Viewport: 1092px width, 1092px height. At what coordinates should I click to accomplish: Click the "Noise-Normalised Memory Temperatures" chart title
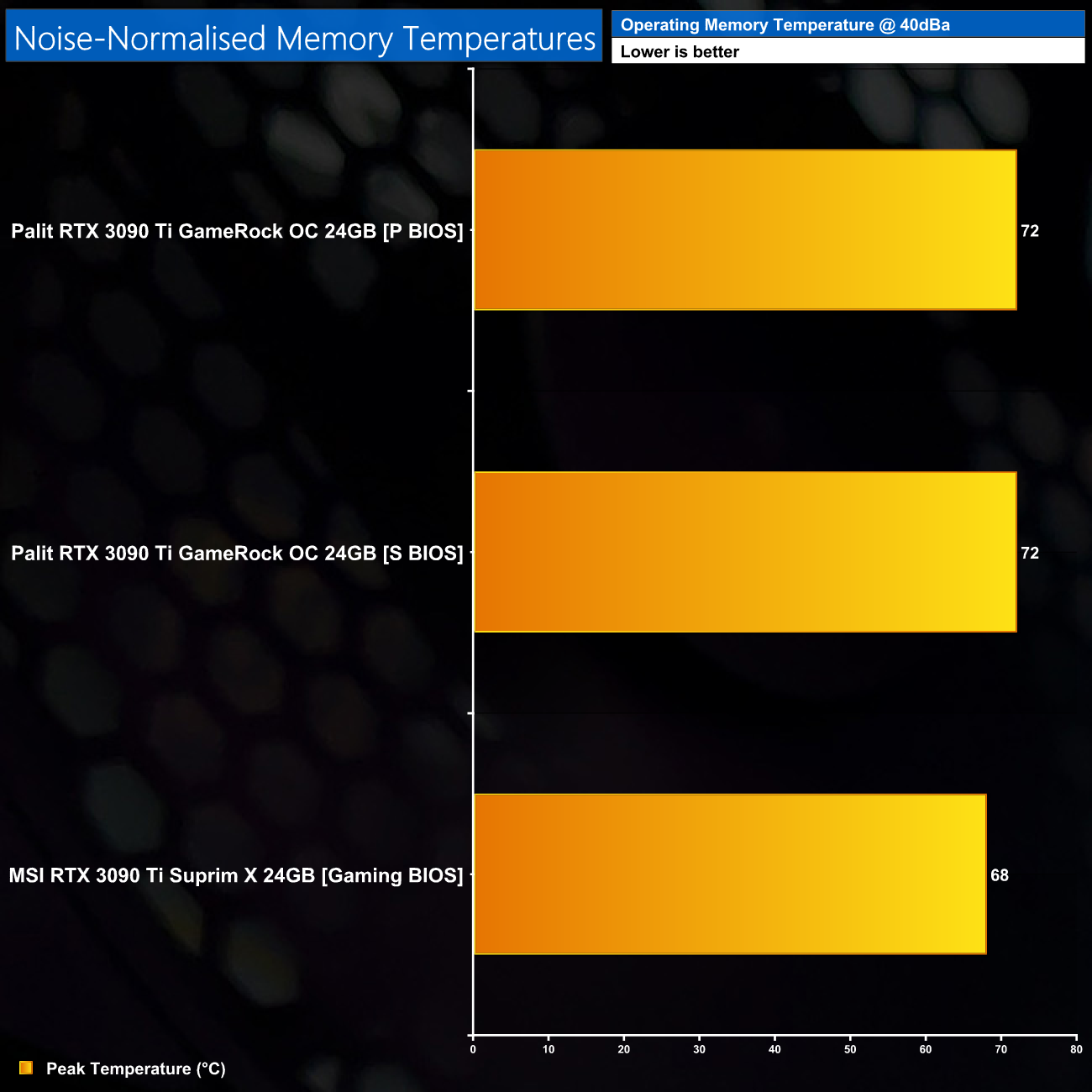pyautogui.click(x=305, y=39)
